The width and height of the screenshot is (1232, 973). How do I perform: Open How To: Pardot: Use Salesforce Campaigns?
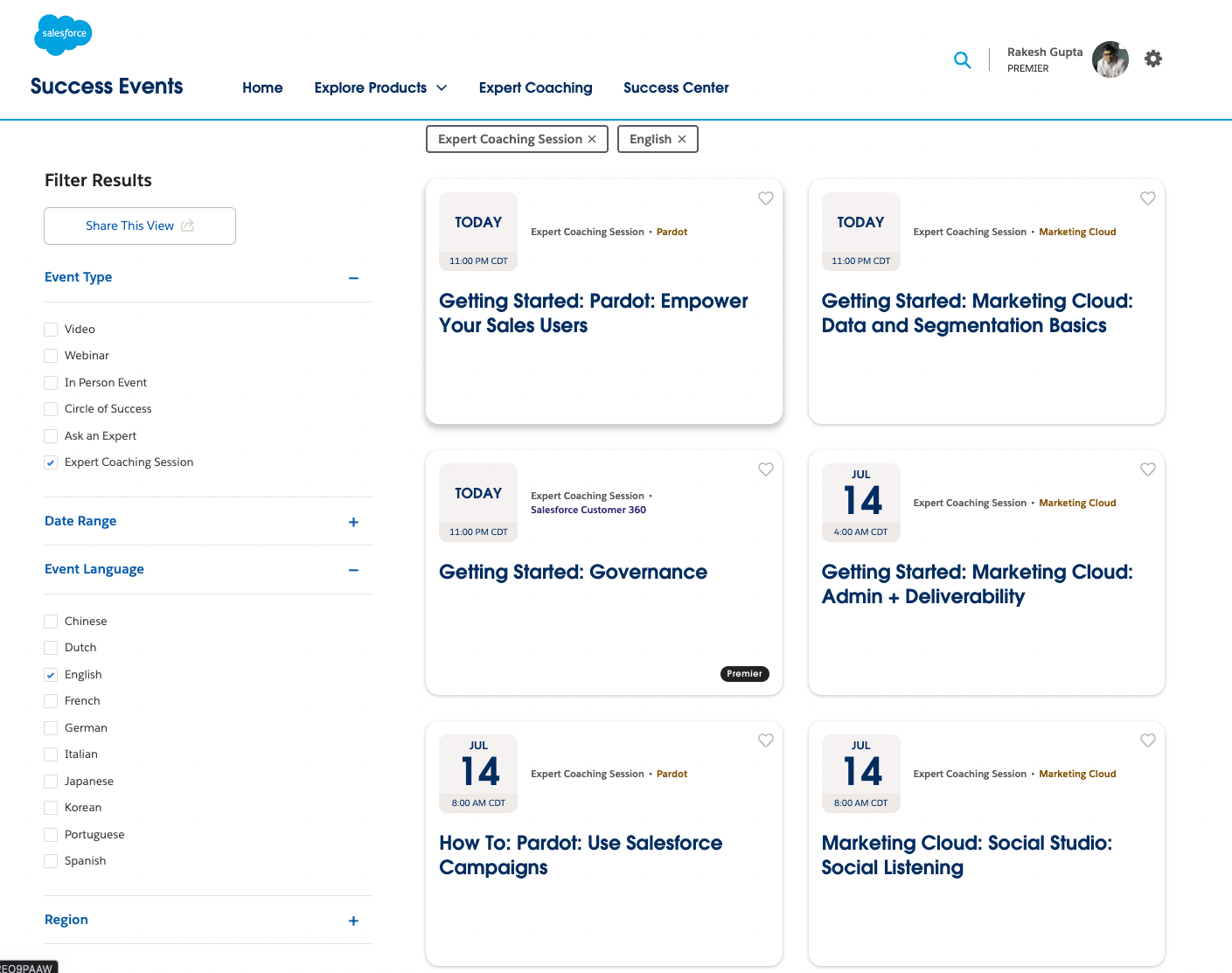click(x=581, y=855)
